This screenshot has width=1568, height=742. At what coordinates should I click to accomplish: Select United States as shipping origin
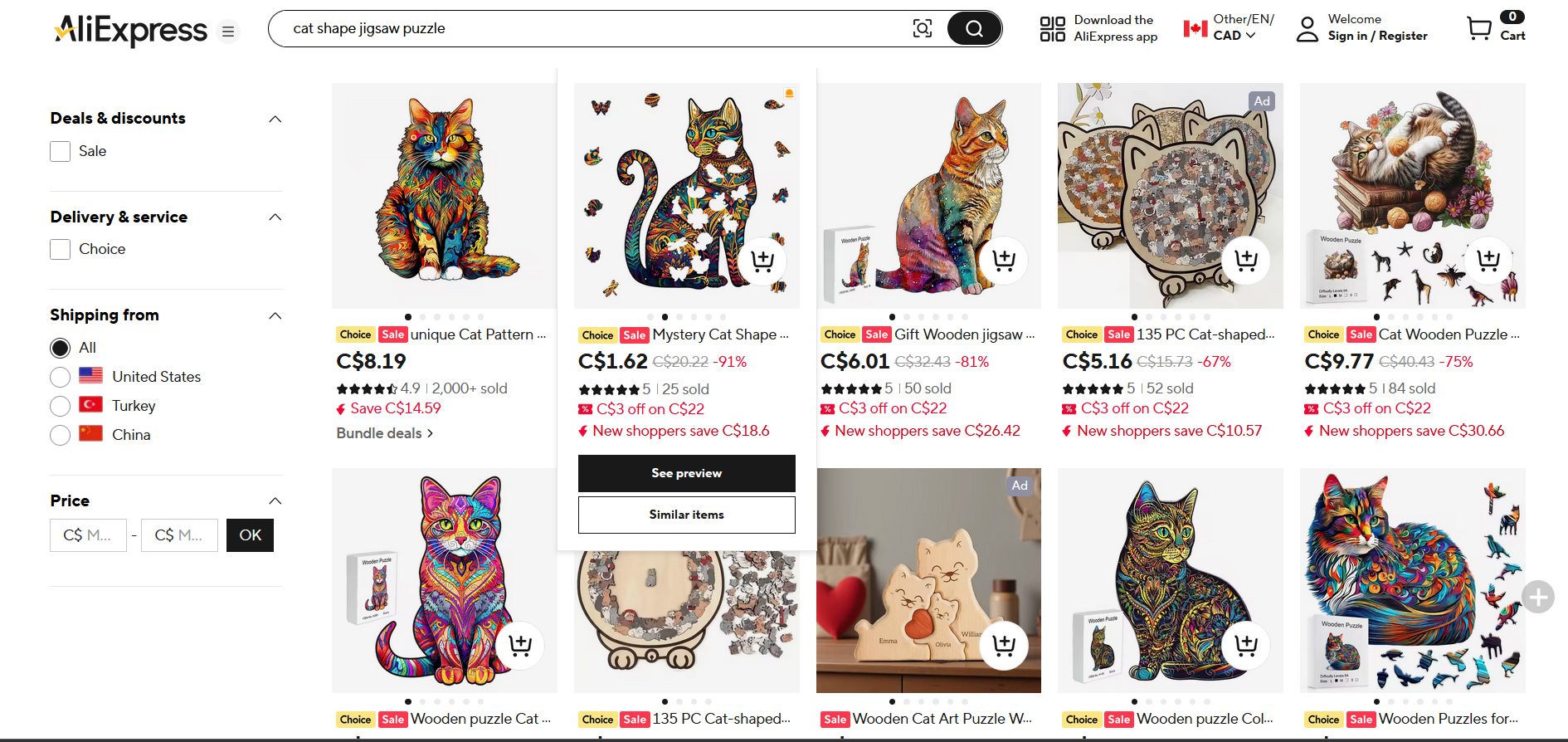click(60, 377)
